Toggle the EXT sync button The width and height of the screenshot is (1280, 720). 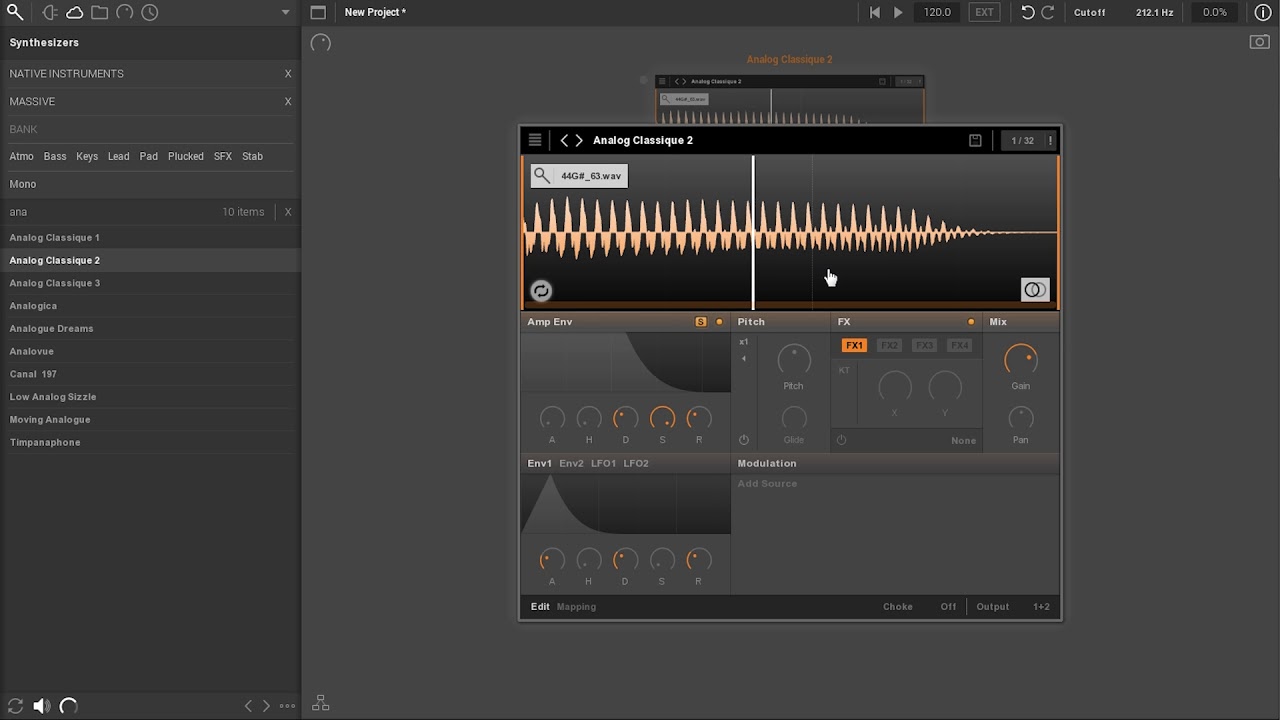click(985, 12)
